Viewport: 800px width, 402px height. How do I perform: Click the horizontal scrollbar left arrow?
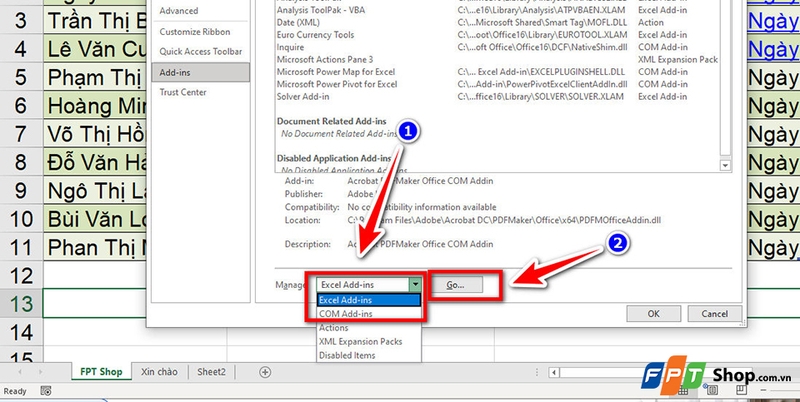point(554,372)
